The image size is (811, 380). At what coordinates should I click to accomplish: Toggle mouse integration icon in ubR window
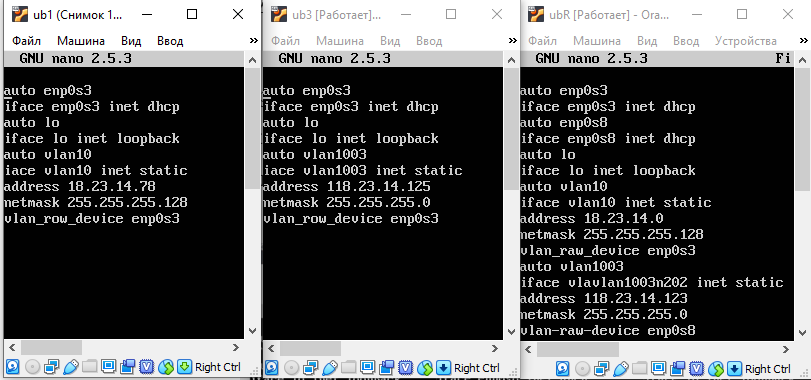[716, 369]
